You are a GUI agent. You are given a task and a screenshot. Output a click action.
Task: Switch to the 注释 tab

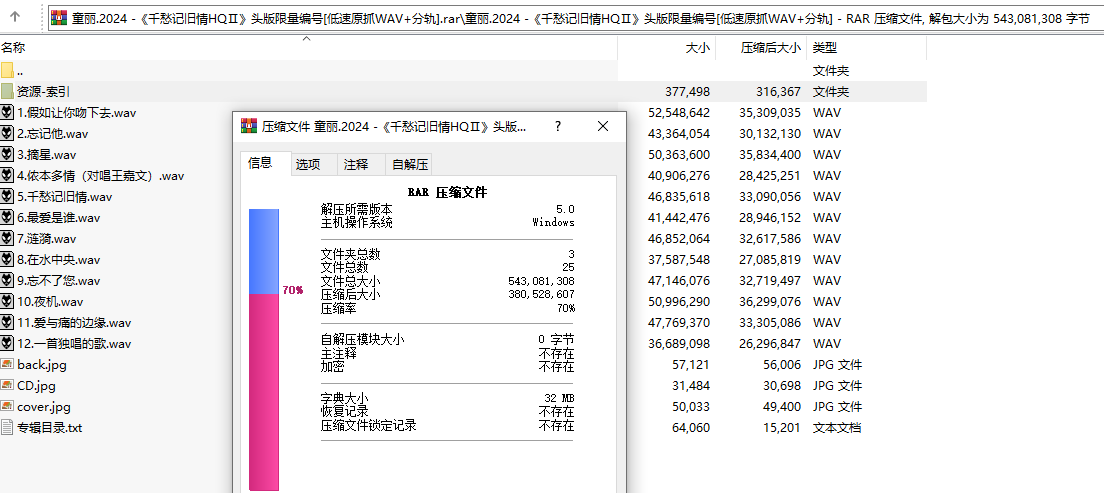355,165
